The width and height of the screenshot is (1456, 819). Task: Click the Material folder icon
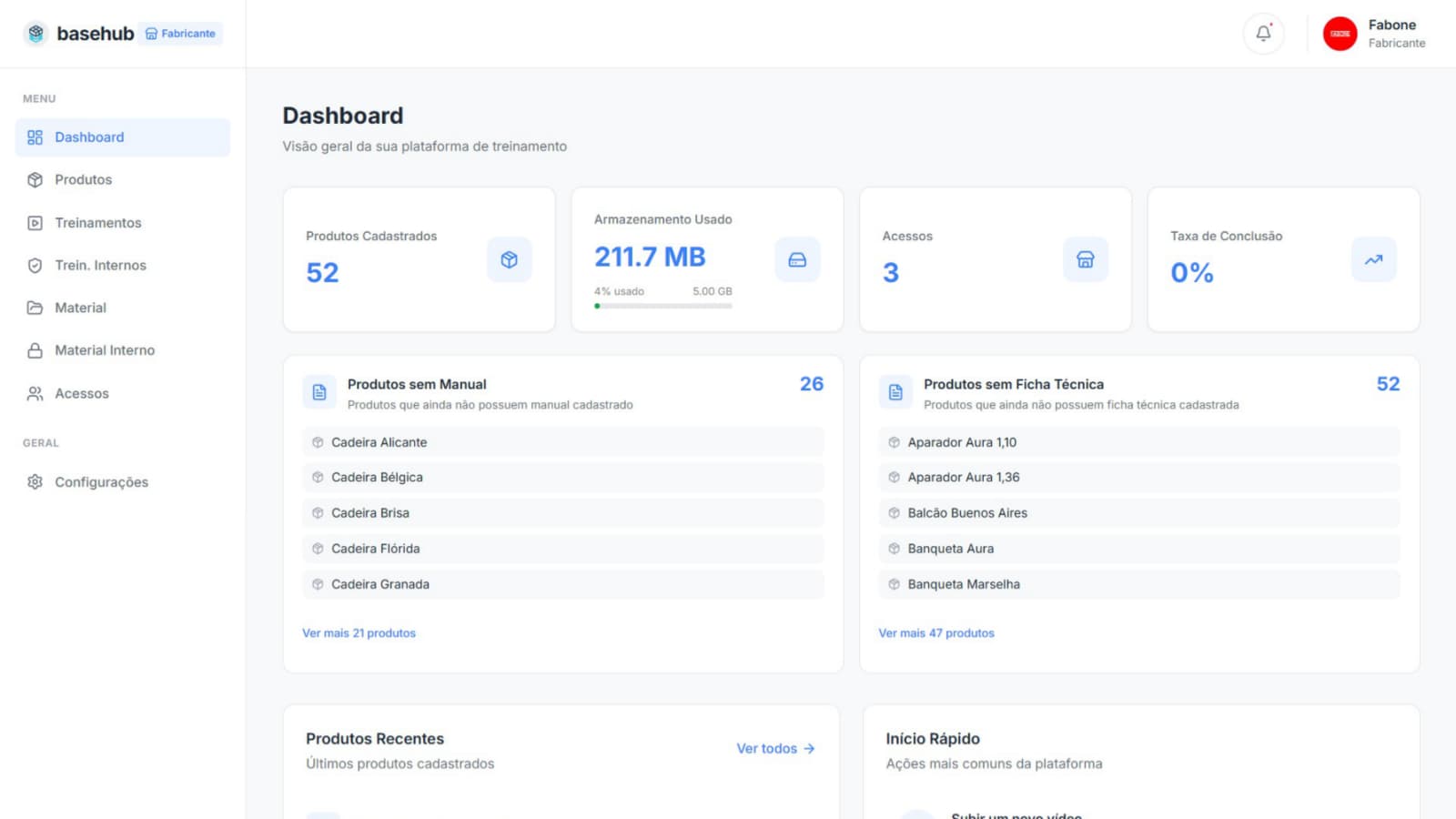35,308
